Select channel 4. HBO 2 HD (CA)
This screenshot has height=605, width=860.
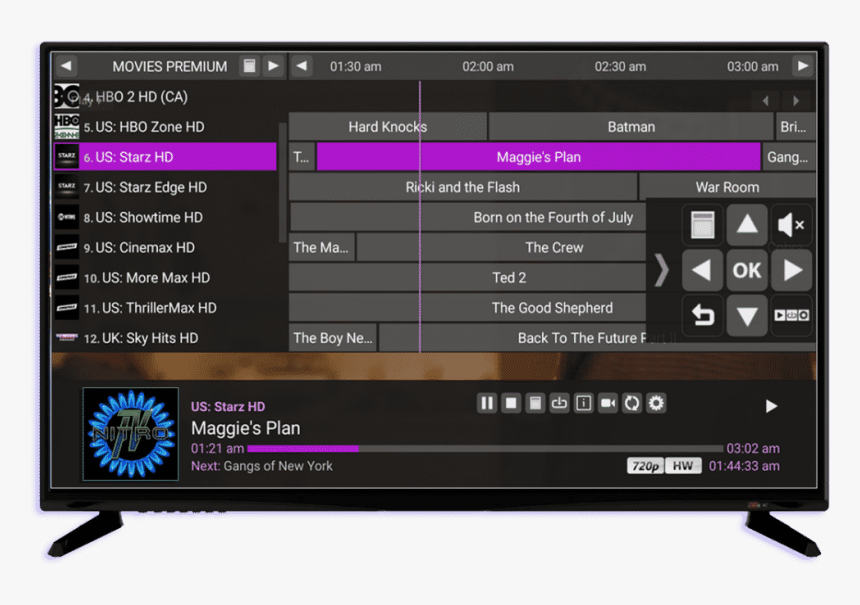click(165, 97)
